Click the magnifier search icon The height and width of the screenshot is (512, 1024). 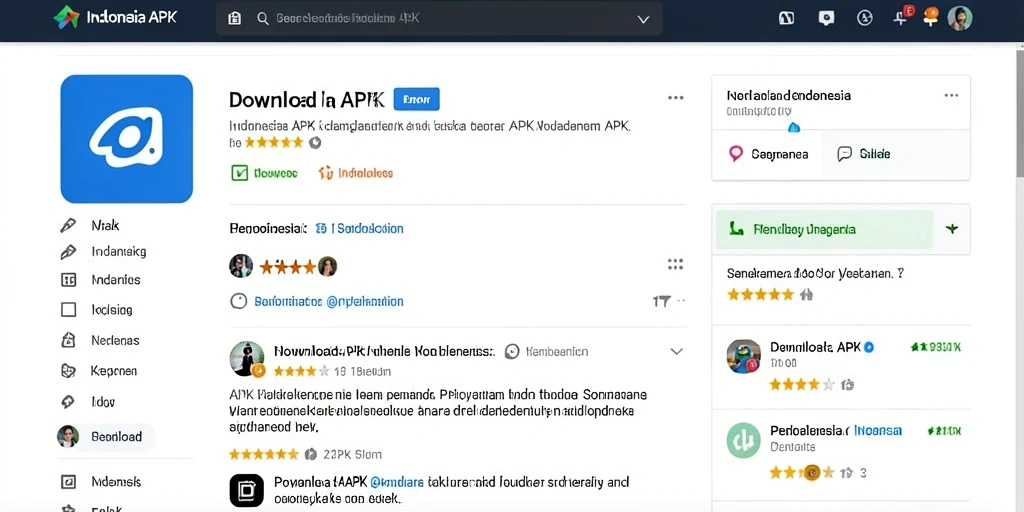(x=263, y=18)
